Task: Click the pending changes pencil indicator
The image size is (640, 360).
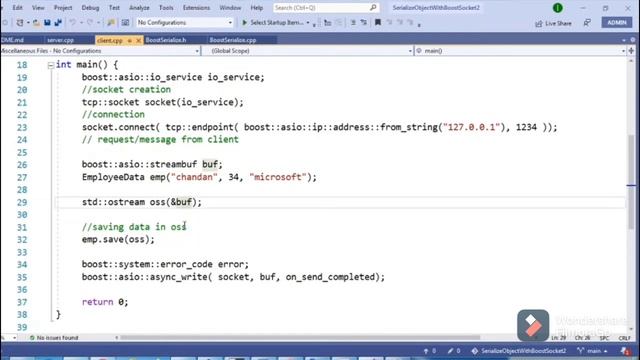Action: pyautogui.click(x=453, y=351)
